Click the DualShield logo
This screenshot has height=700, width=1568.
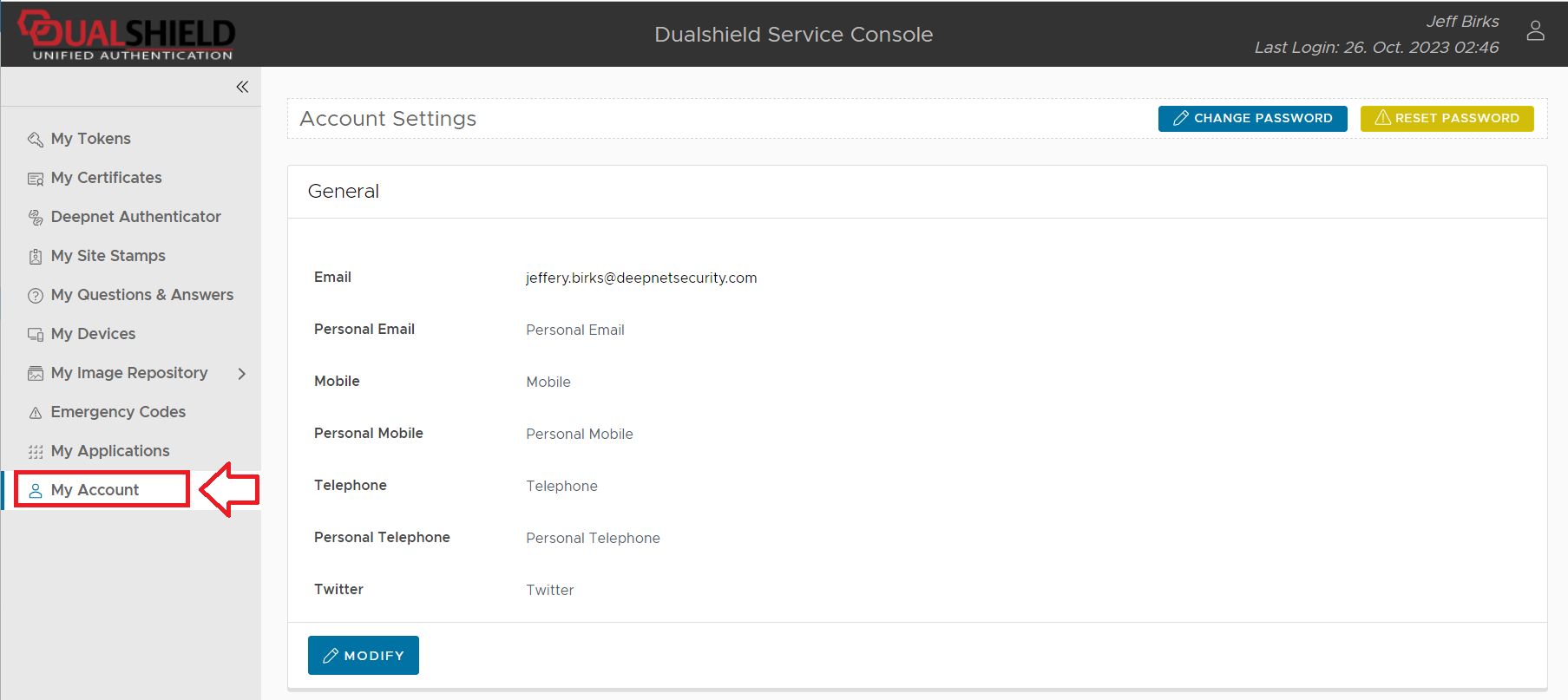[128, 35]
